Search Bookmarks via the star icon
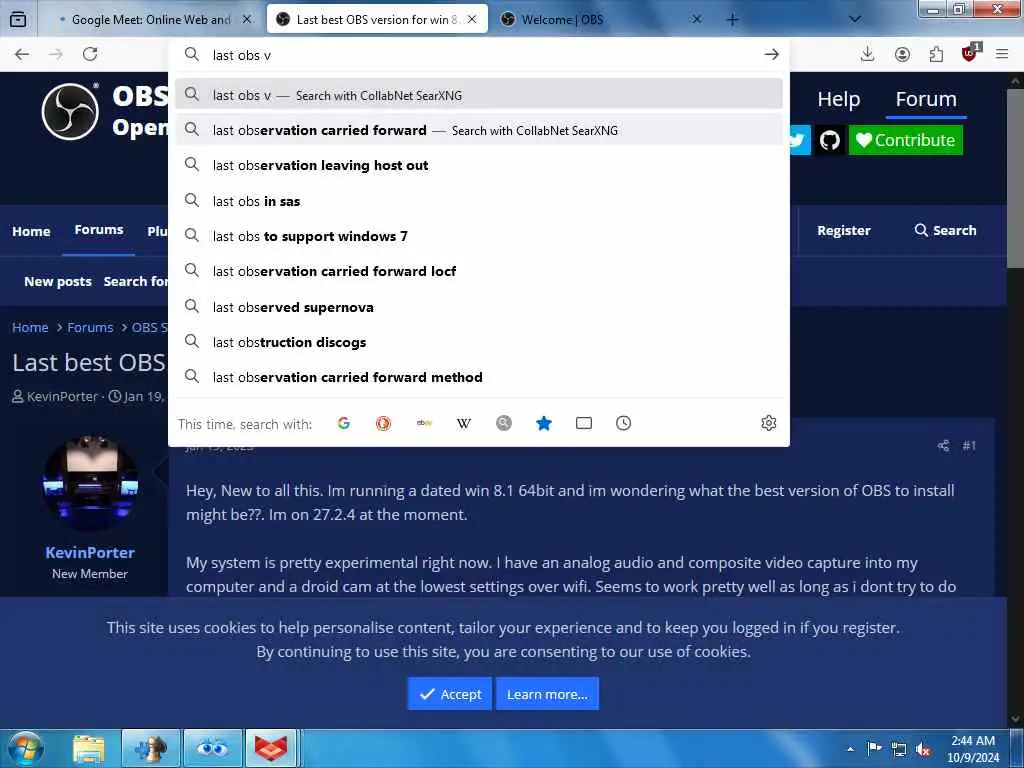Image resolution: width=1024 pixels, height=768 pixels. [x=543, y=423]
